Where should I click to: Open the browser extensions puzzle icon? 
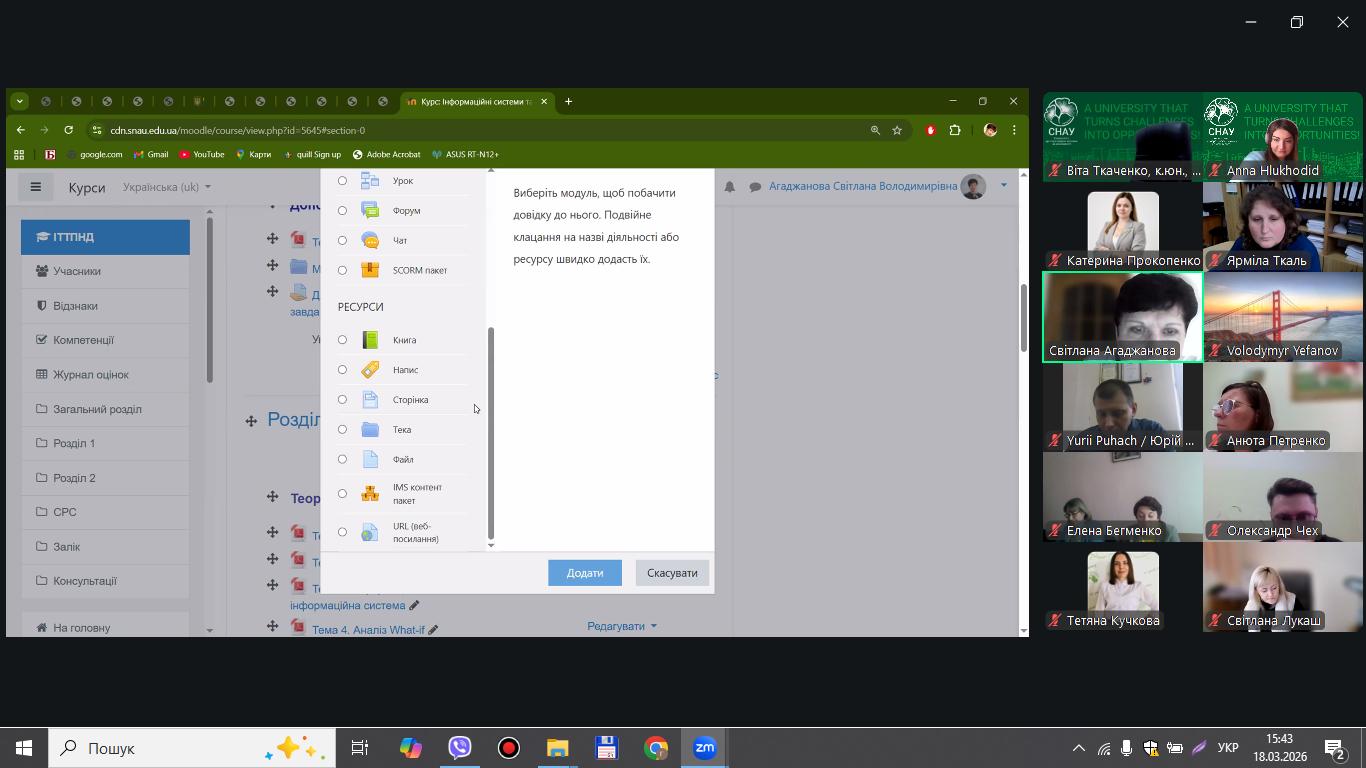pos(955,130)
